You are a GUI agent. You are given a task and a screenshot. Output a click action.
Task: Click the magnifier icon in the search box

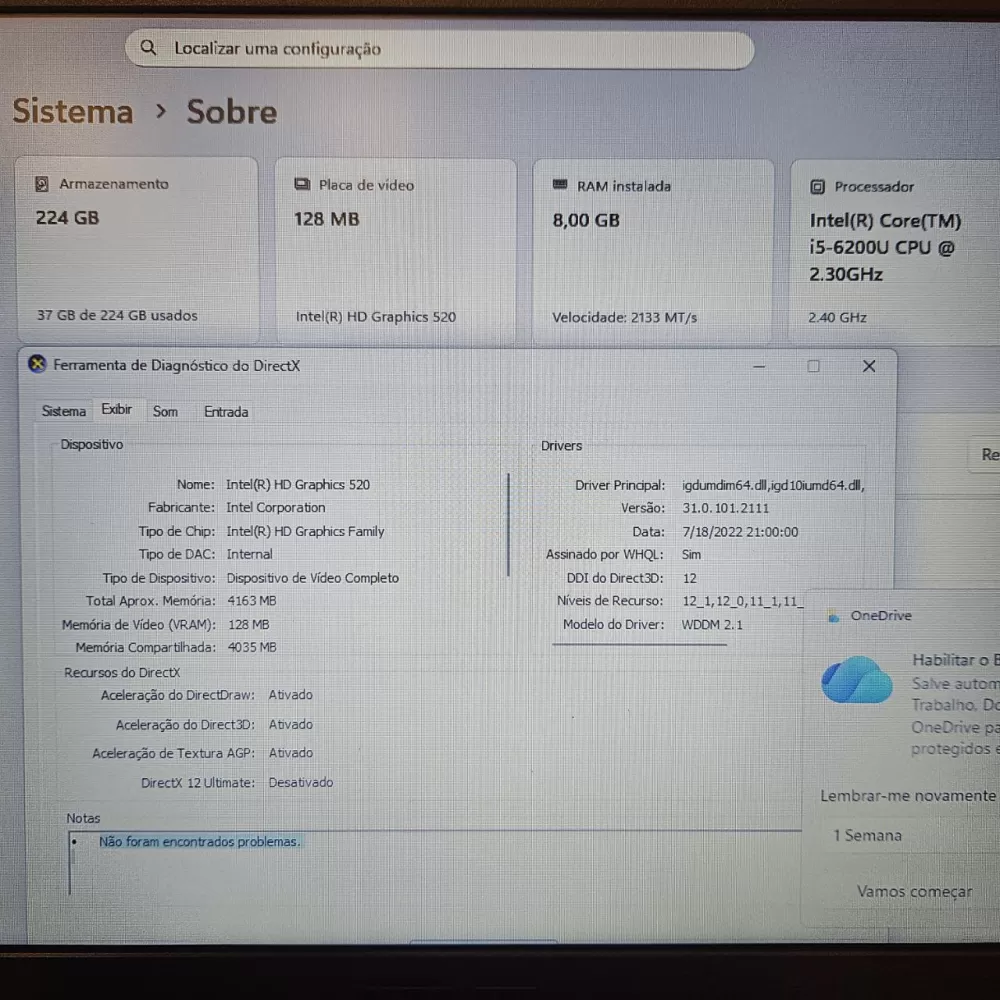pos(149,48)
